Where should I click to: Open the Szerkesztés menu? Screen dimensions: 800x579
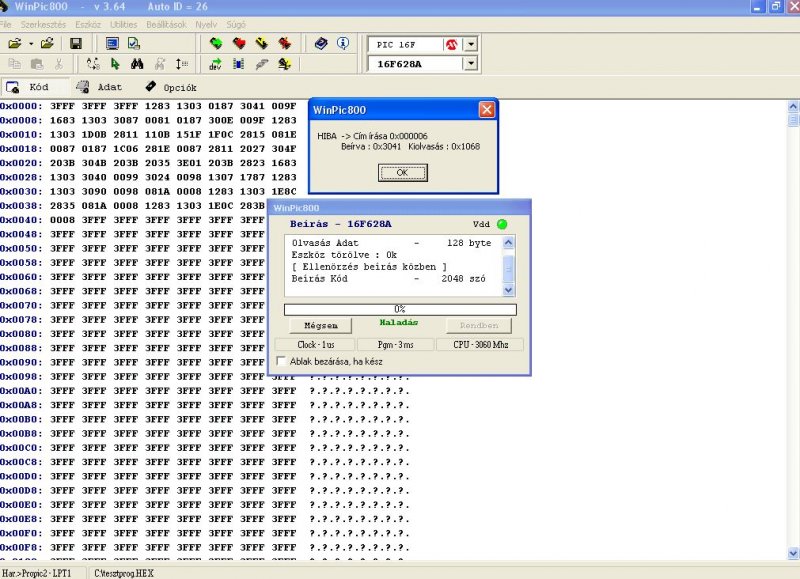[43, 24]
